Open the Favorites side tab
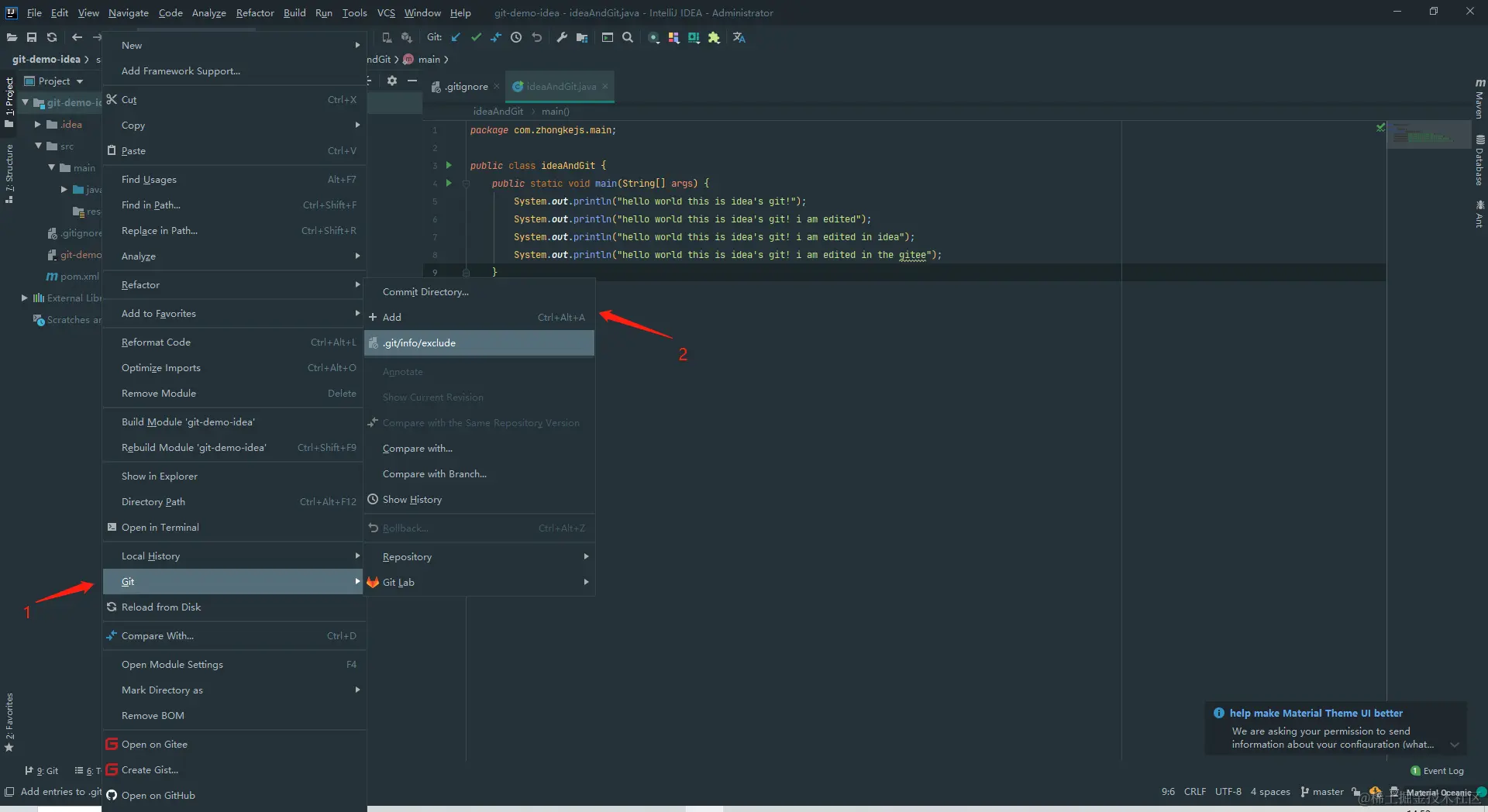Screen dimensions: 1488x812 [9, 722]
